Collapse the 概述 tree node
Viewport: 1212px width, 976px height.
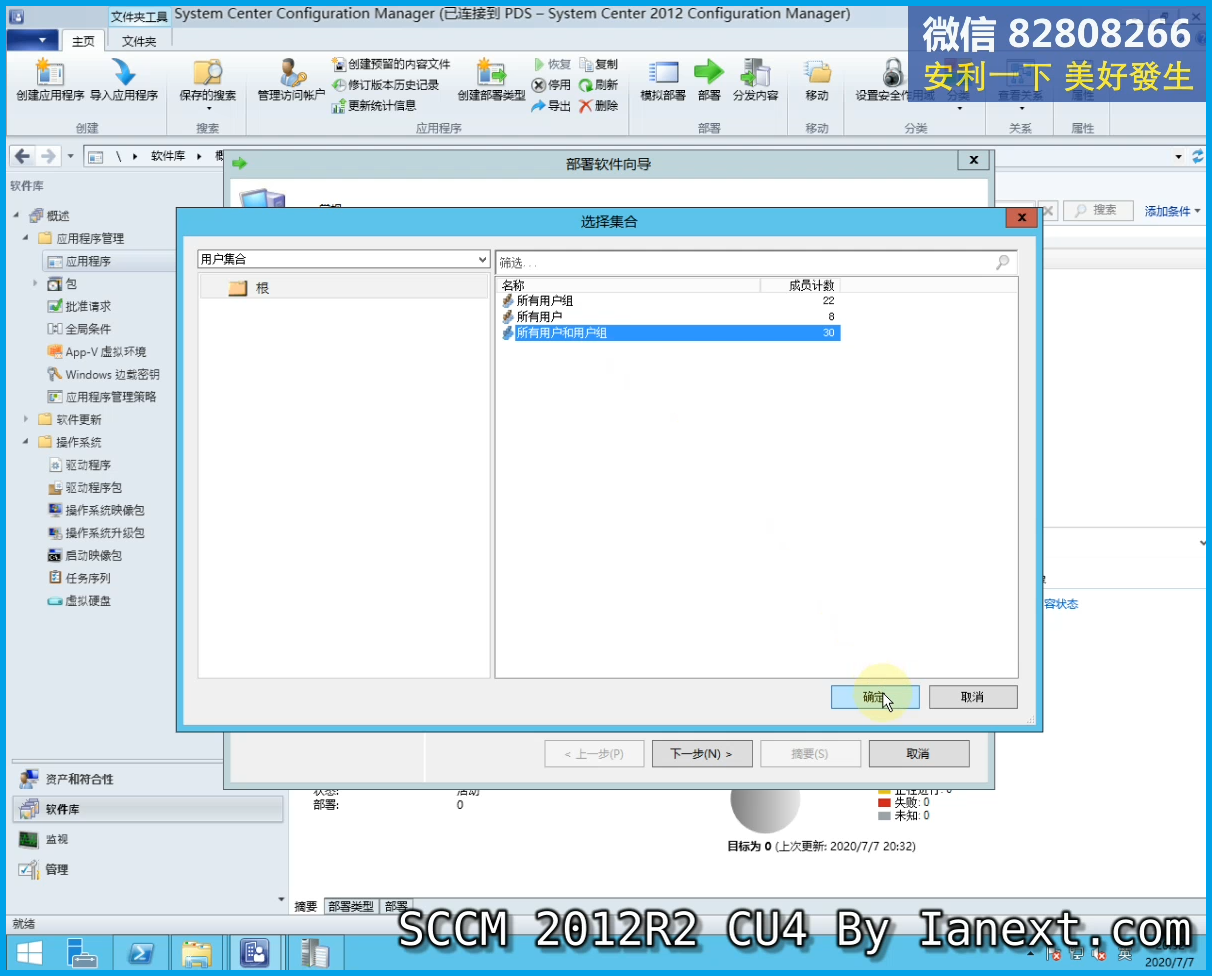16,216
